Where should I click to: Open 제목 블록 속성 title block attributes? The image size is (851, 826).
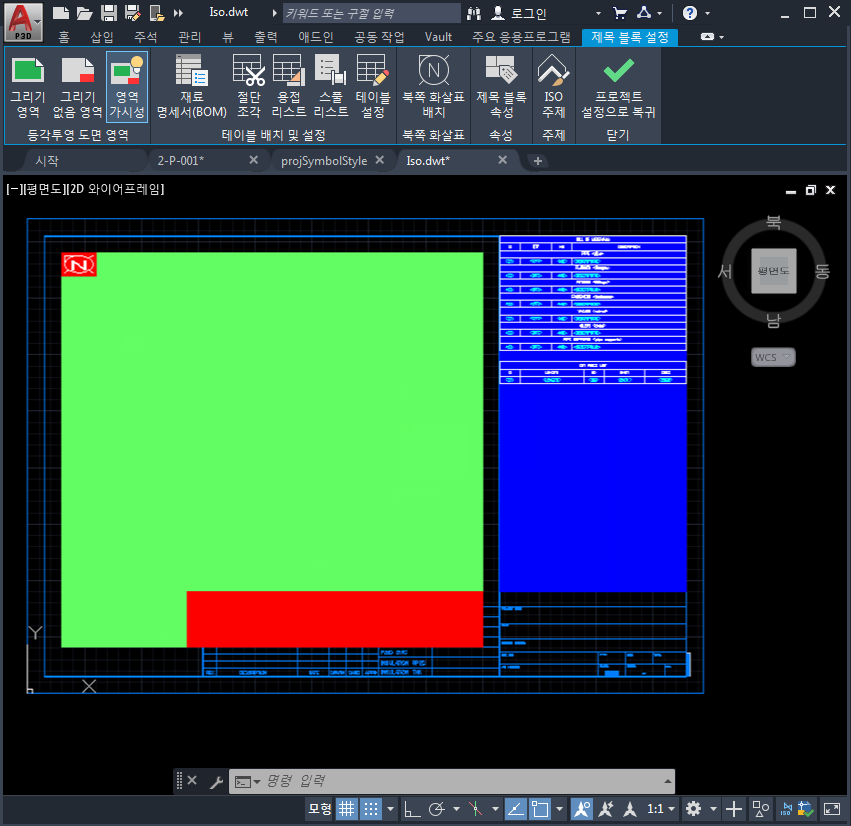click(501, 87)
